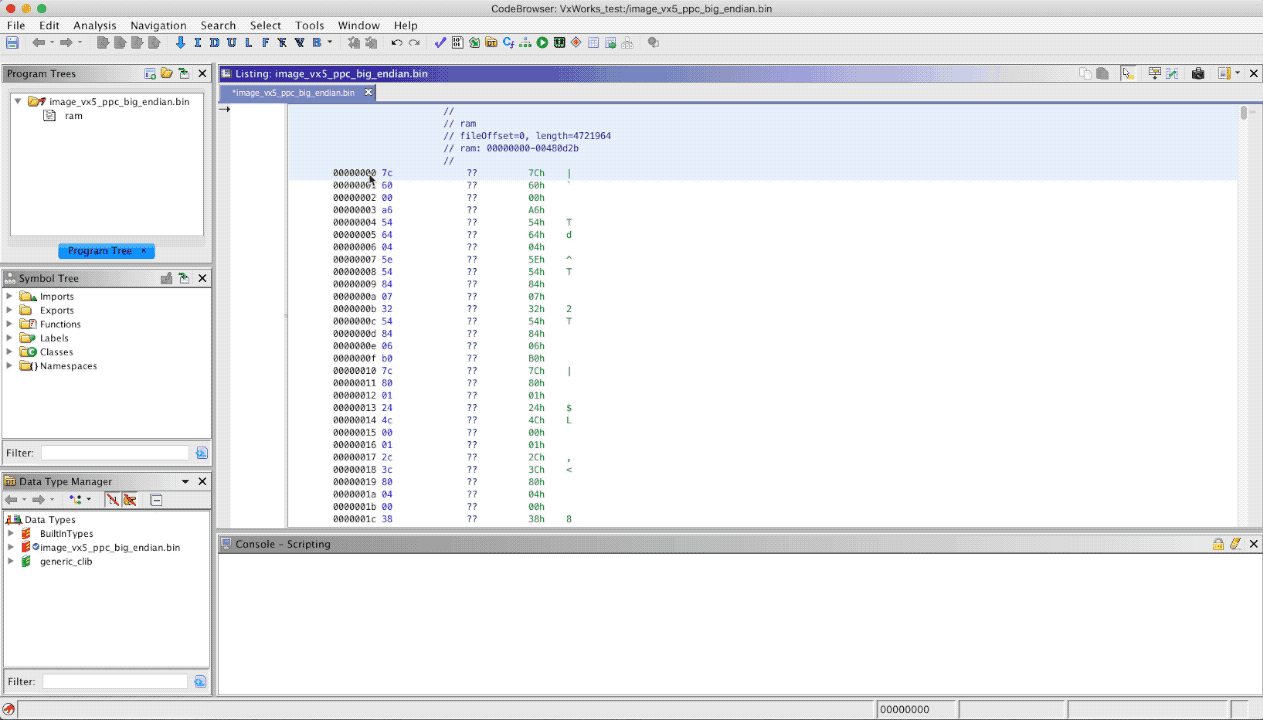Click the 'B' next bookmark navigation icon

(317, 43)
